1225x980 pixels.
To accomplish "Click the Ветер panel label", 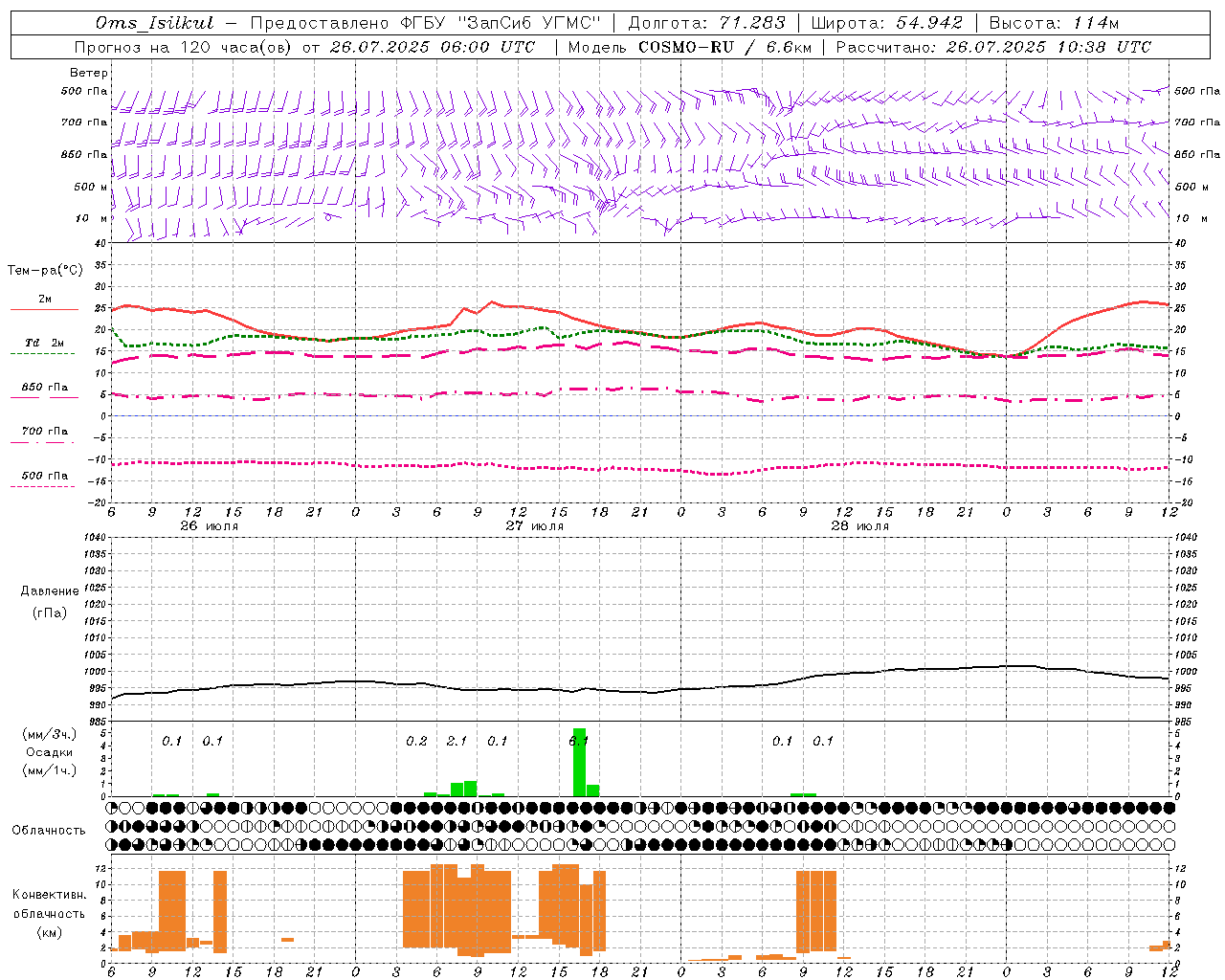I will pyautogui.click(x=89, y=73).
